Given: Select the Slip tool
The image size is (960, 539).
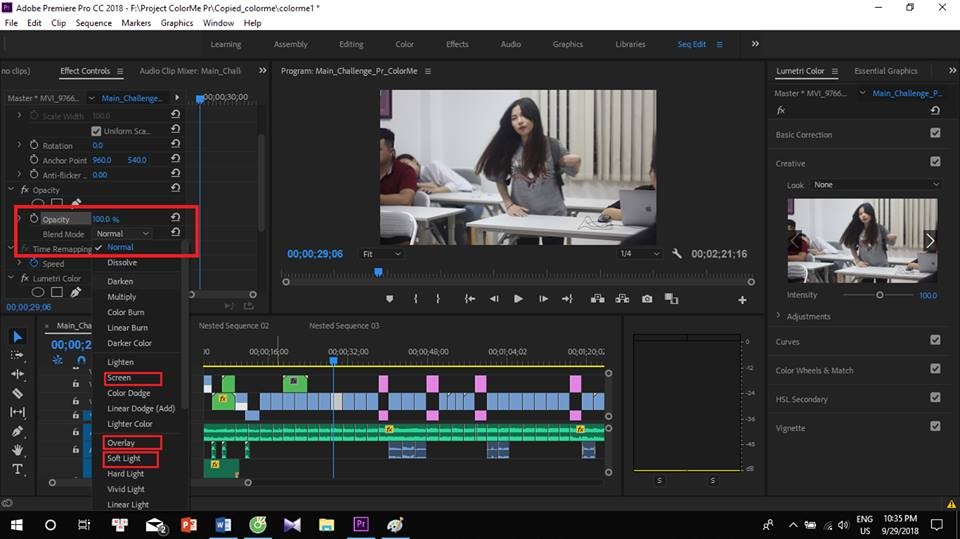Looking at the screenshot, I should tap(18, 412).
